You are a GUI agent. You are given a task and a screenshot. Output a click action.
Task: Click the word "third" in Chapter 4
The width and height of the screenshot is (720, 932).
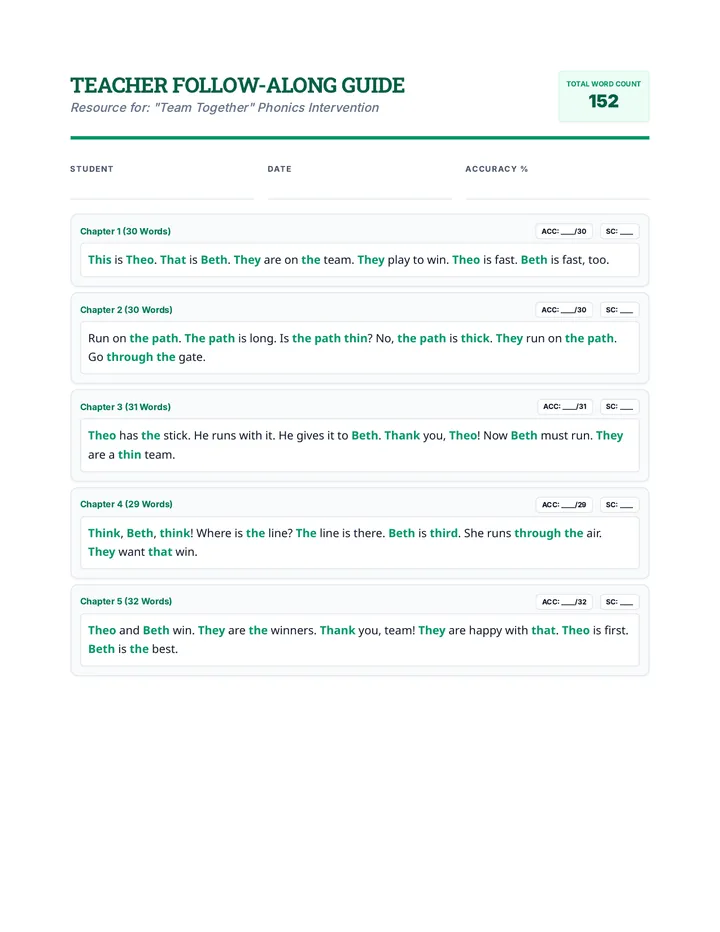tap(444, 533)
